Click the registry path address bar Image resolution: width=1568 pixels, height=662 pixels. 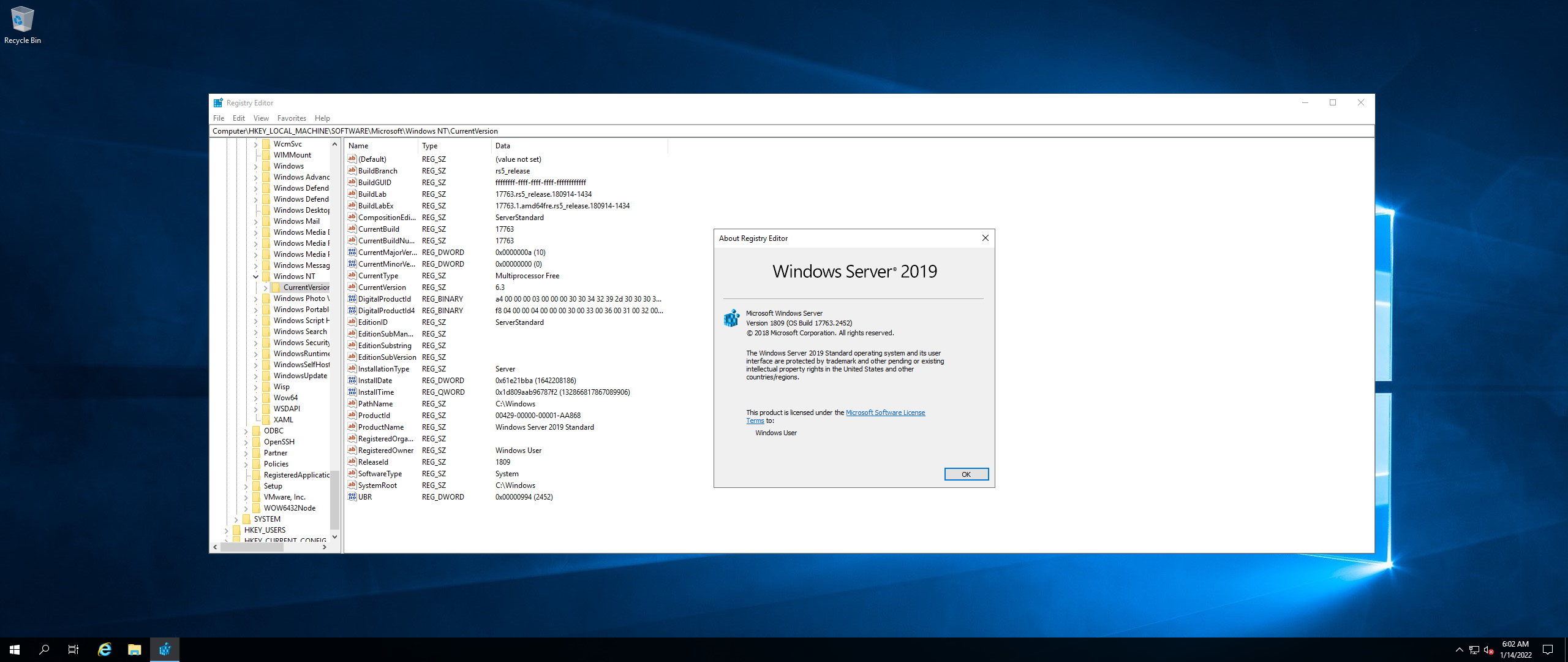[792, 131]
